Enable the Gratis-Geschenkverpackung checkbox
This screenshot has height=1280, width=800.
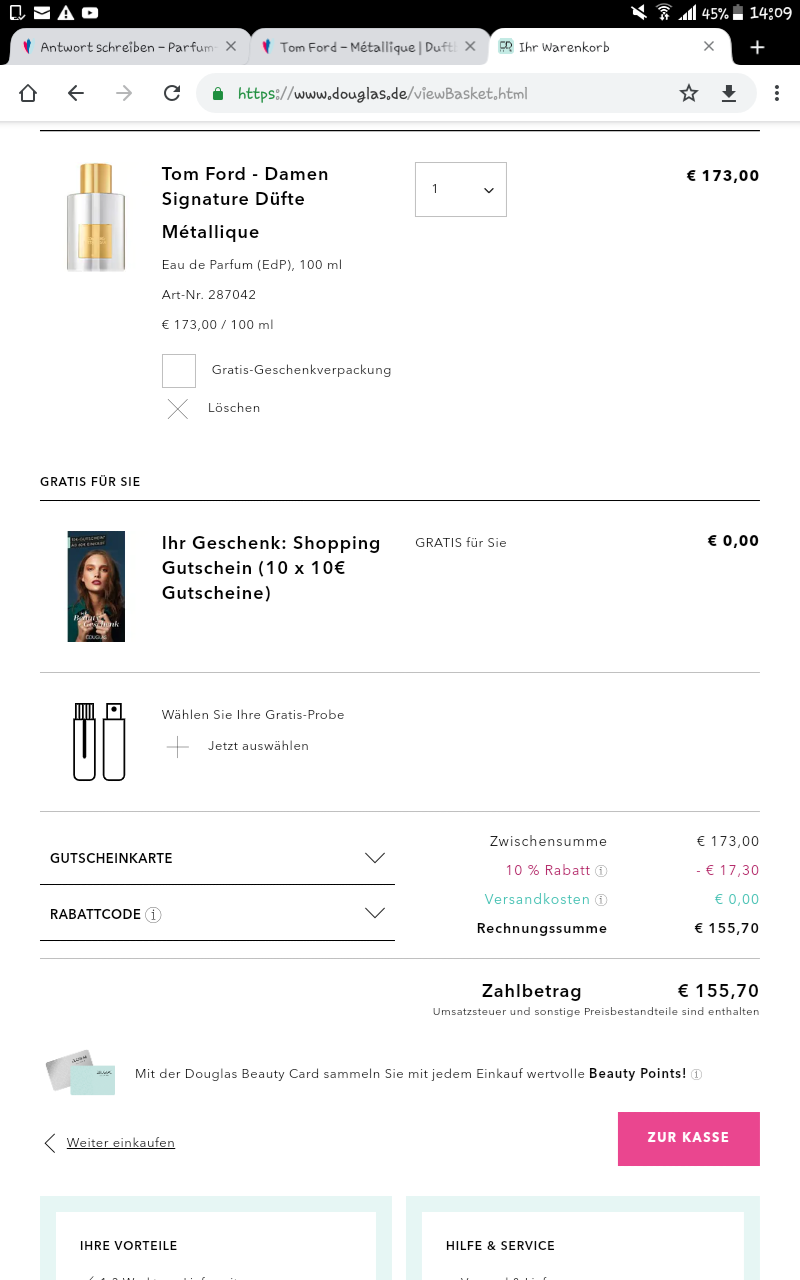pyautogui.click(x=179, y=371)
